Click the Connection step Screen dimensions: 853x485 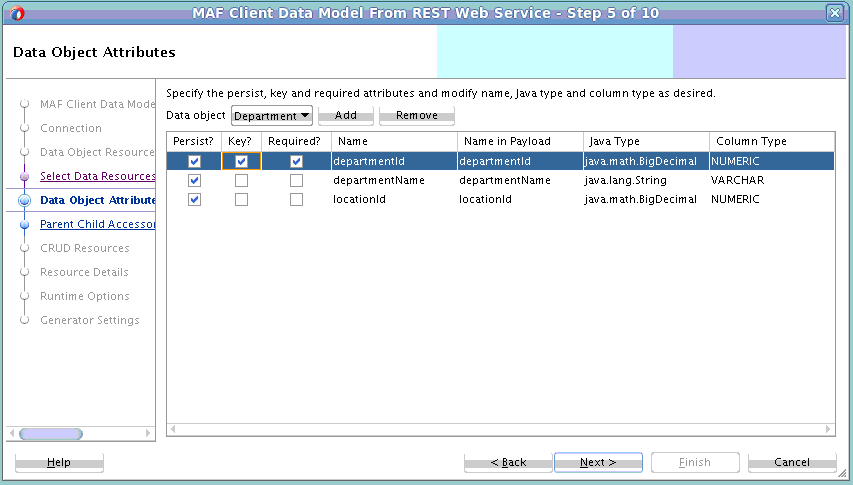tap(71, 128)
